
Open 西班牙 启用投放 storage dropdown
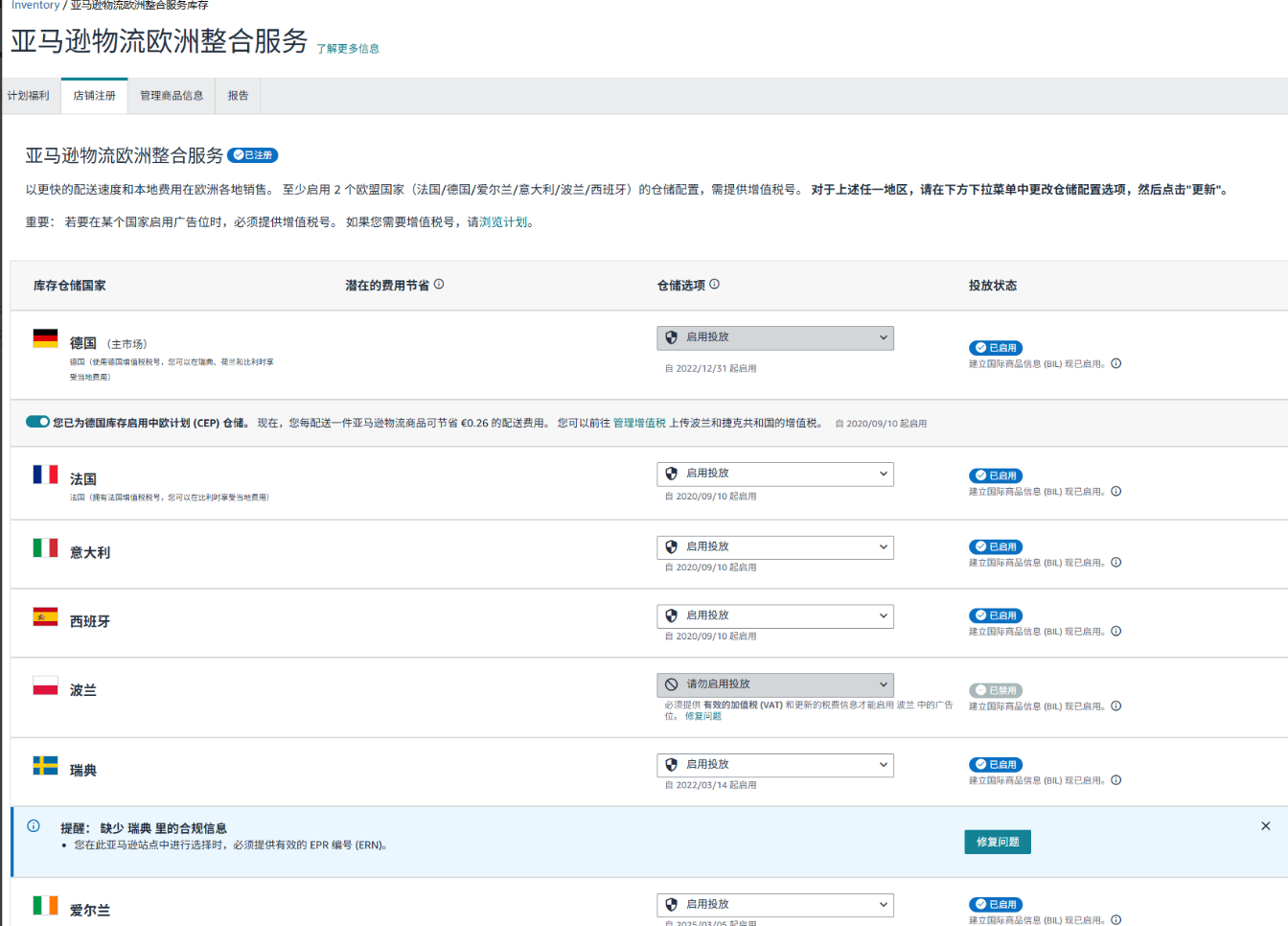[x=775, y=615]
